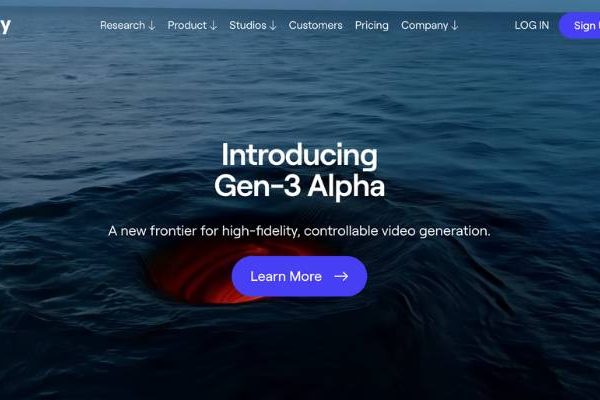The height and width of the screenshot is (400, 600).
Task: Select the word high-fidelity in the tagline
Action: point(261,231)
